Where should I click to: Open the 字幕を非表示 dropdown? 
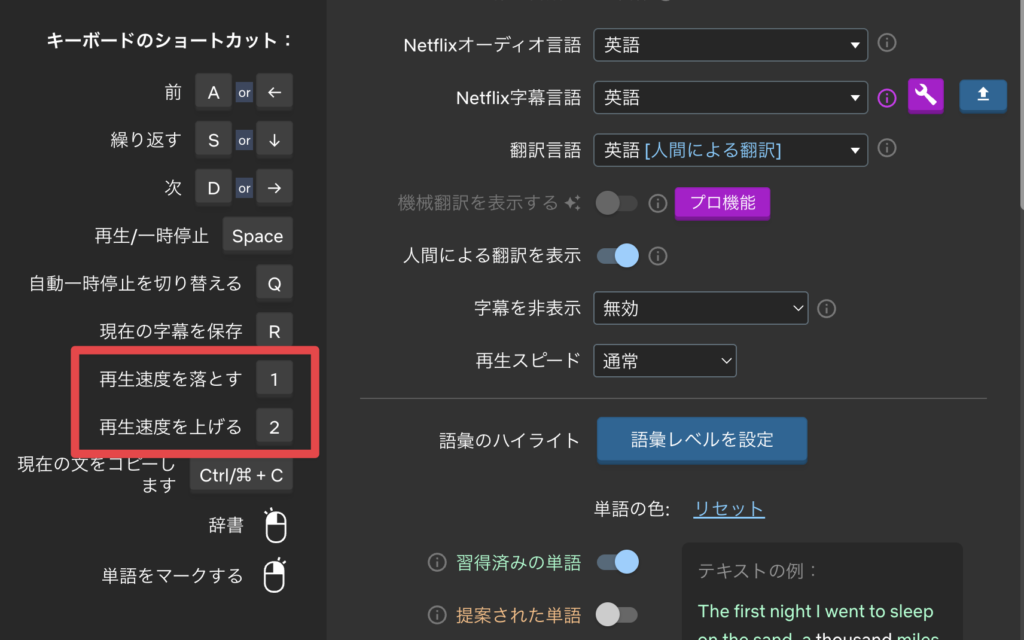(700, 308)
